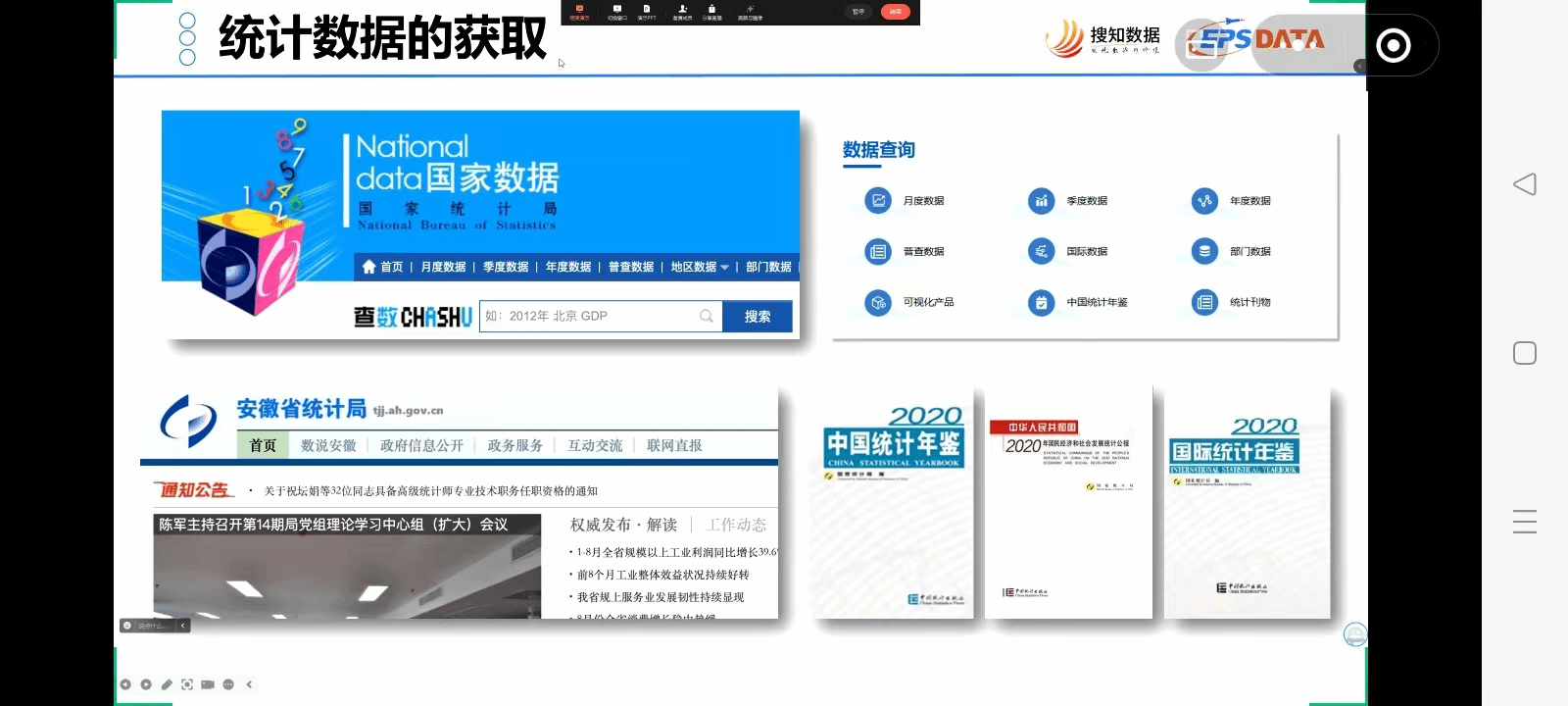Image resolution: width=1568 pixels, height=706 pixels.
Task: Click the pen annotation icon in slideshow toolbar
Action: tap(167, 684)
